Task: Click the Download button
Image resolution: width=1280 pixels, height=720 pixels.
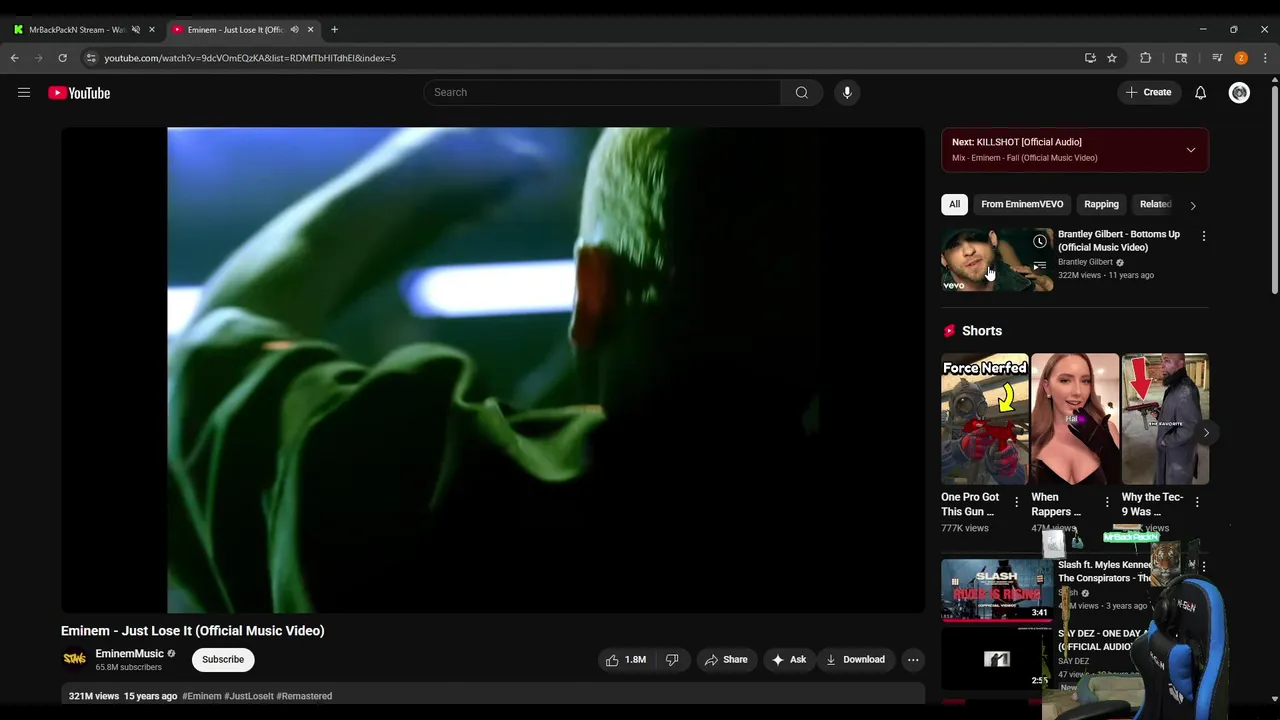Action: (855, 660)
